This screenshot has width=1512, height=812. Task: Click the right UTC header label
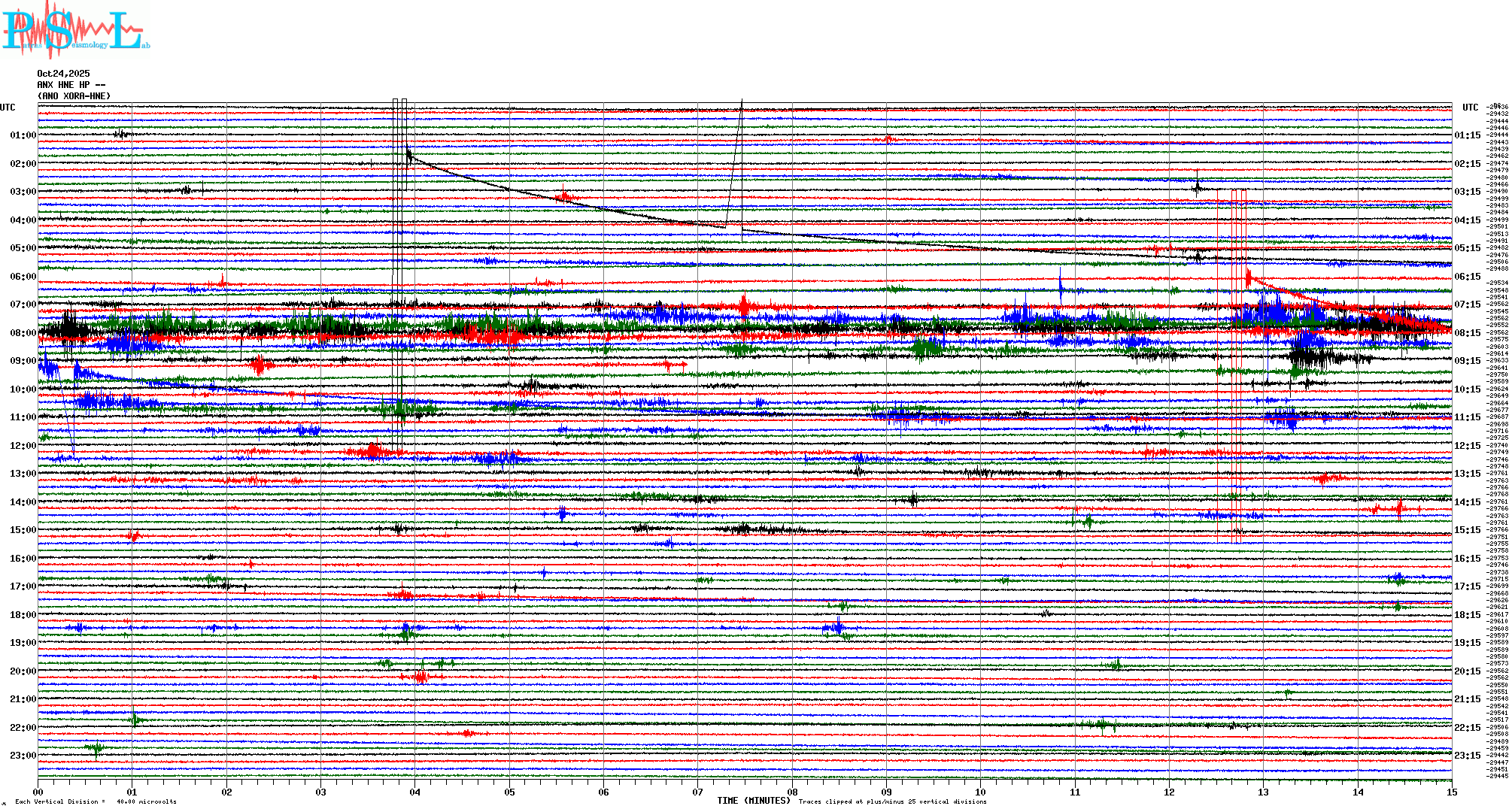click(x=1470, y=108)
